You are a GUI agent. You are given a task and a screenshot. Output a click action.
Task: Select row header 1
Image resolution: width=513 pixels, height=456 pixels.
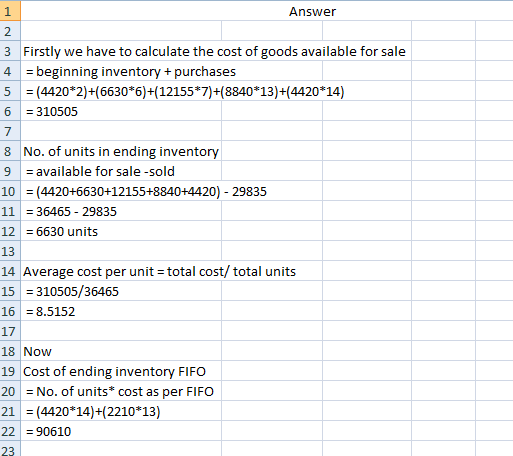pos(10,11)
